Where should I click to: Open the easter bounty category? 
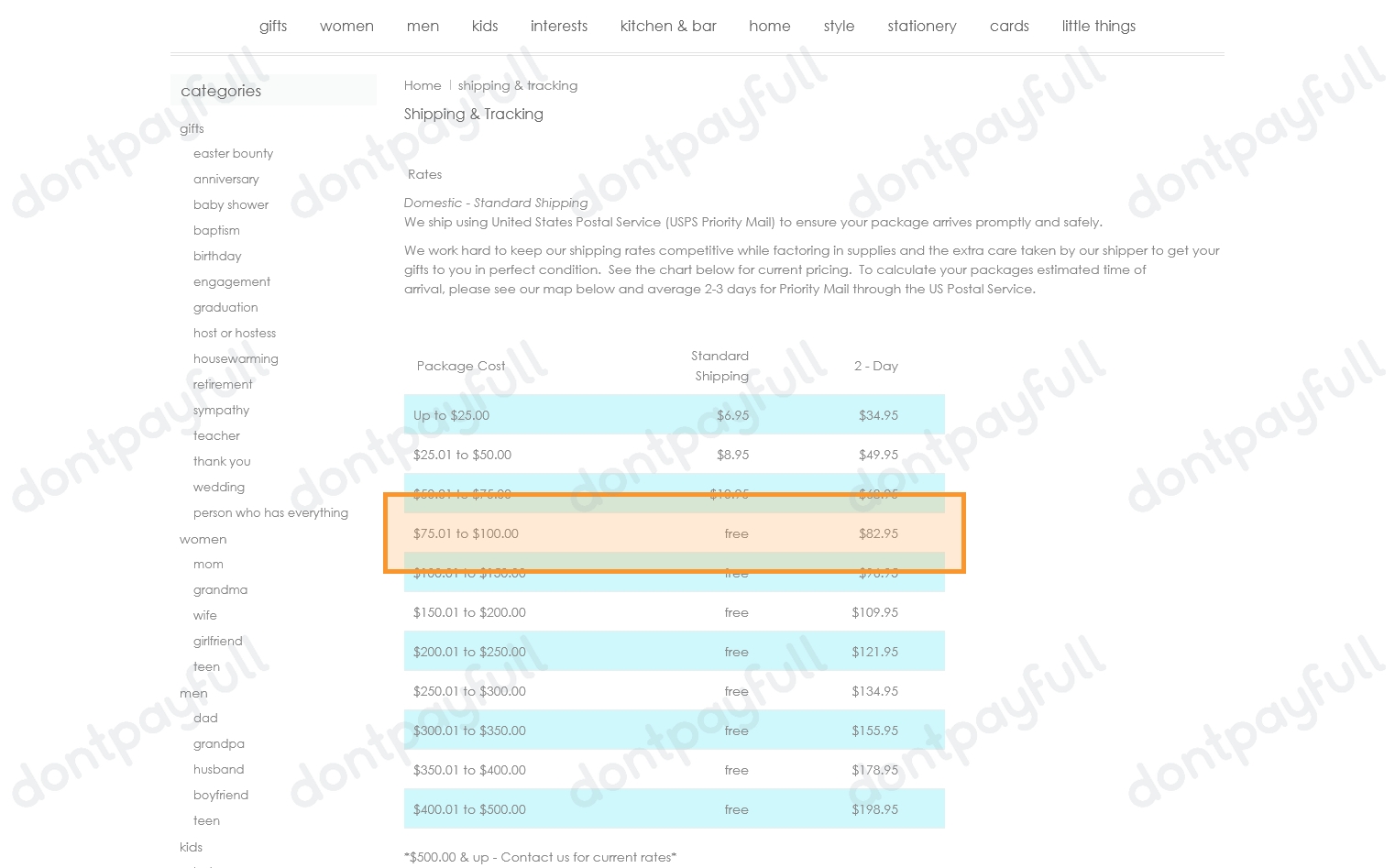click(x=233, y=154)
